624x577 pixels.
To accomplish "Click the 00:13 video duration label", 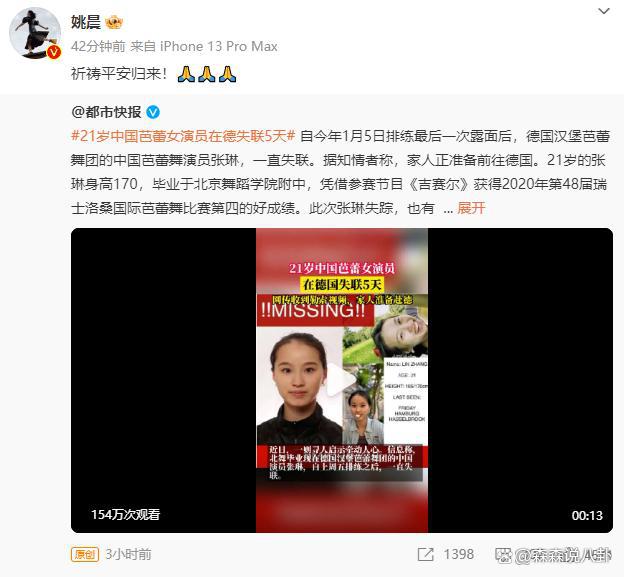I will [x=587, y=515].
